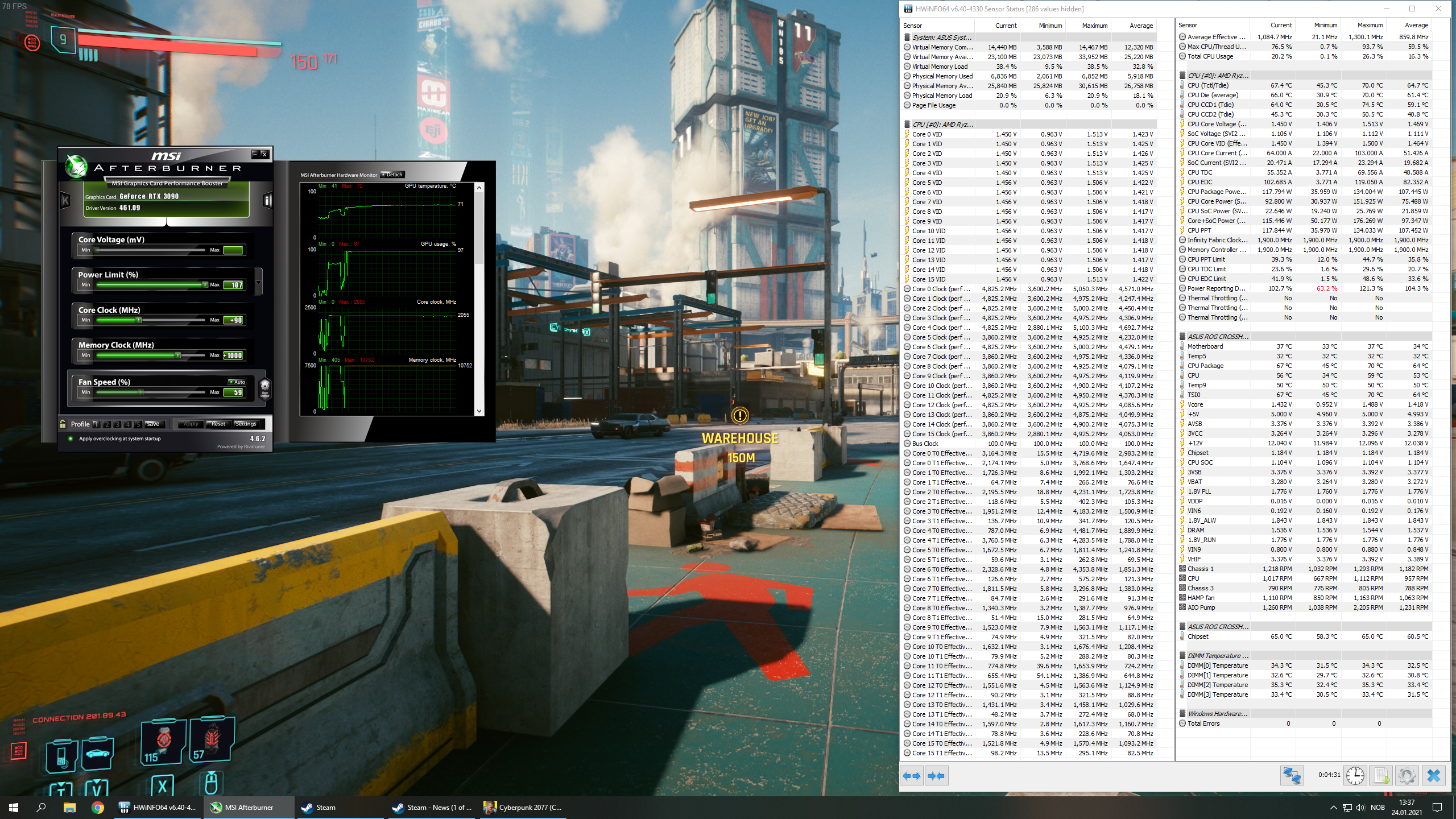Start logging with the sheet-plus icon

click(x=1381, y=776)
